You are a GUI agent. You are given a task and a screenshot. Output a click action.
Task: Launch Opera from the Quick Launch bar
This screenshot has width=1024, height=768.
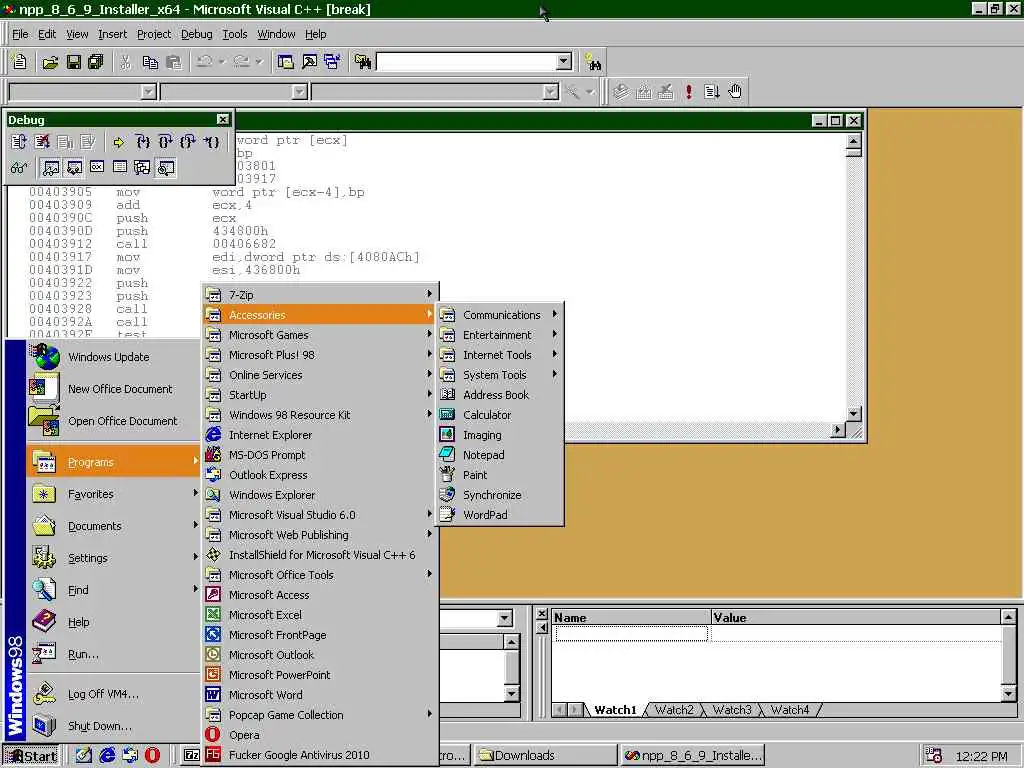click(152, 756)
